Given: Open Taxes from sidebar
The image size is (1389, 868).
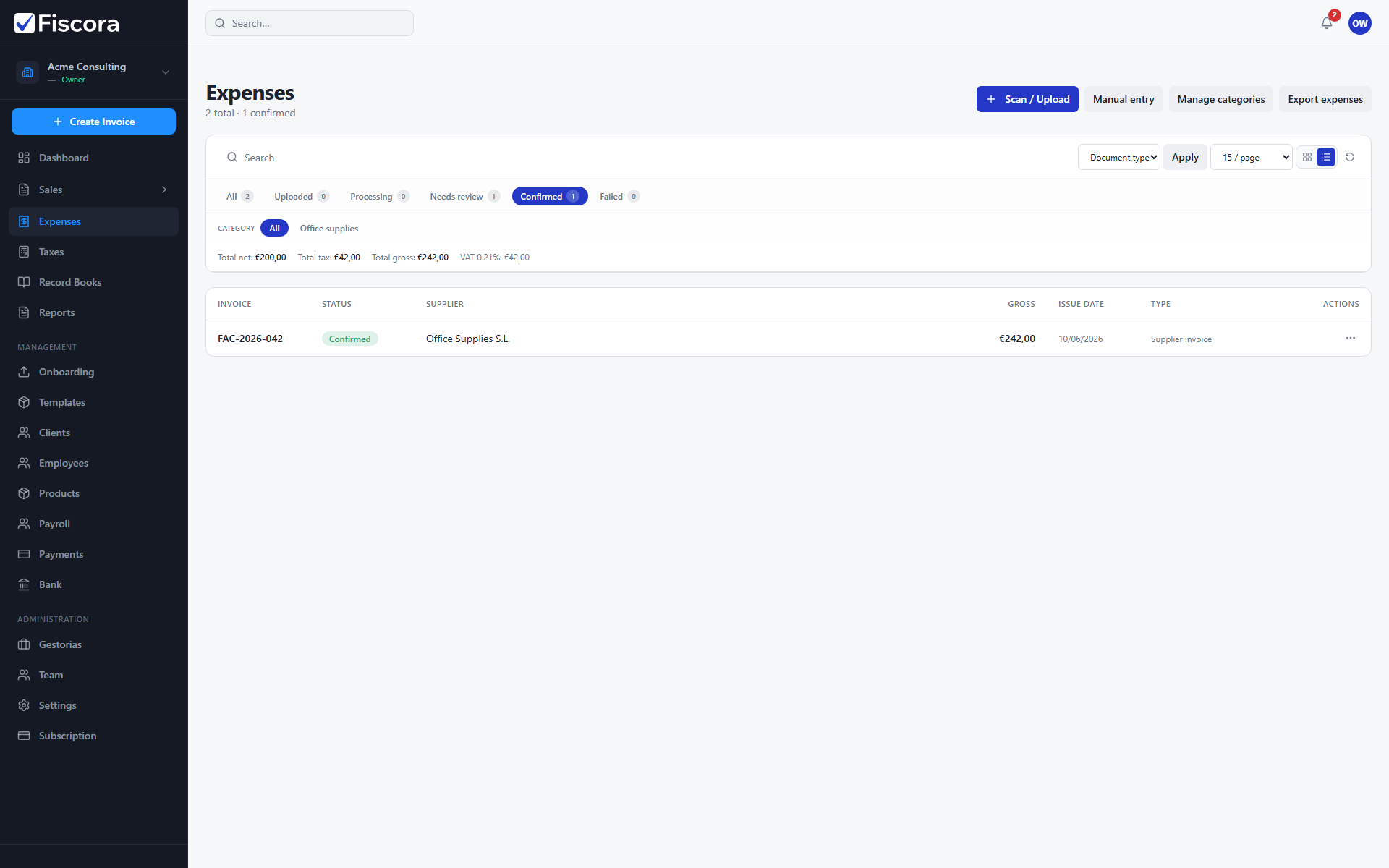Looking at the screenshot, I should click(x=93, y=252).
